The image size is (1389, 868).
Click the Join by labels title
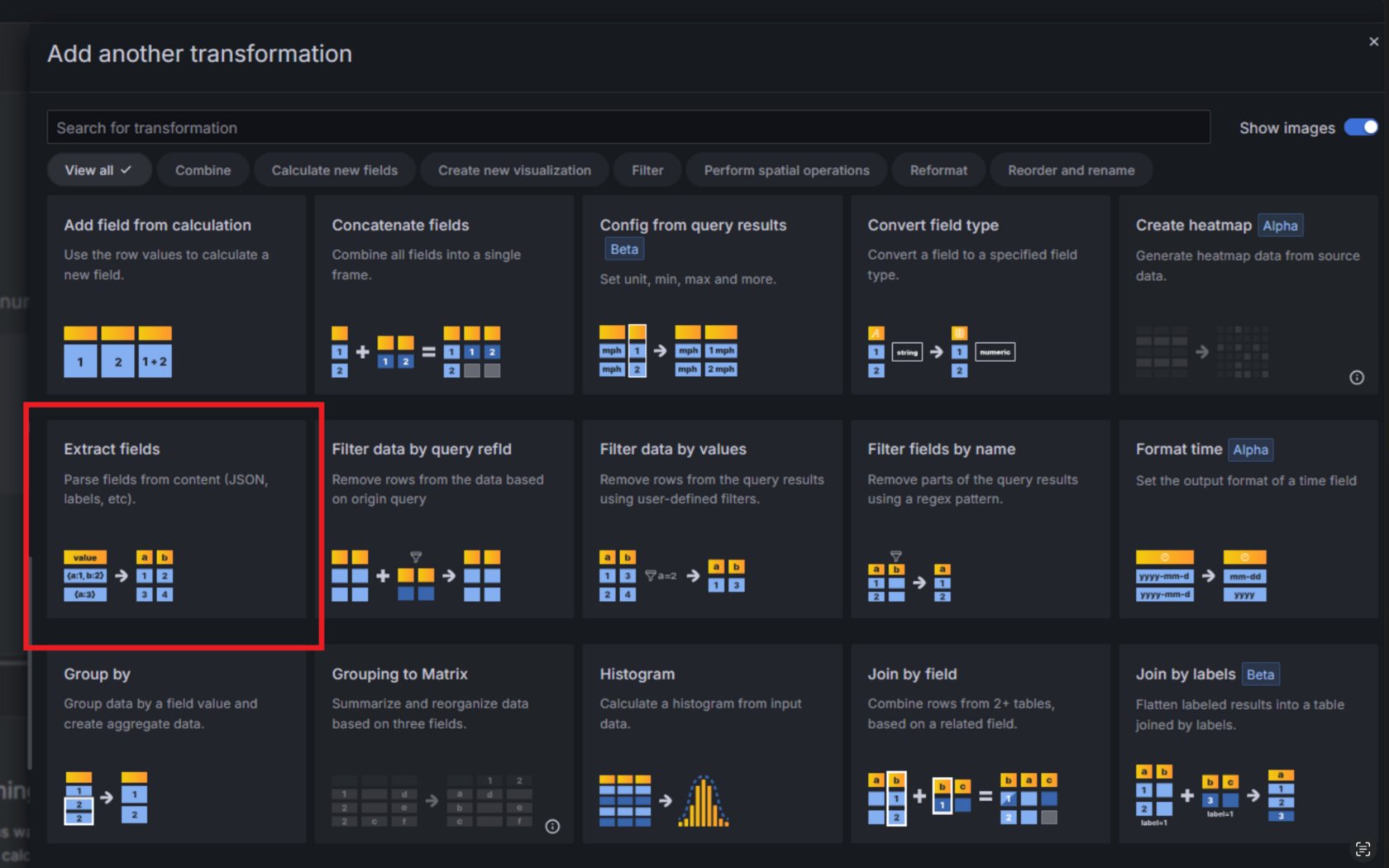click(x=1185, y=674)
